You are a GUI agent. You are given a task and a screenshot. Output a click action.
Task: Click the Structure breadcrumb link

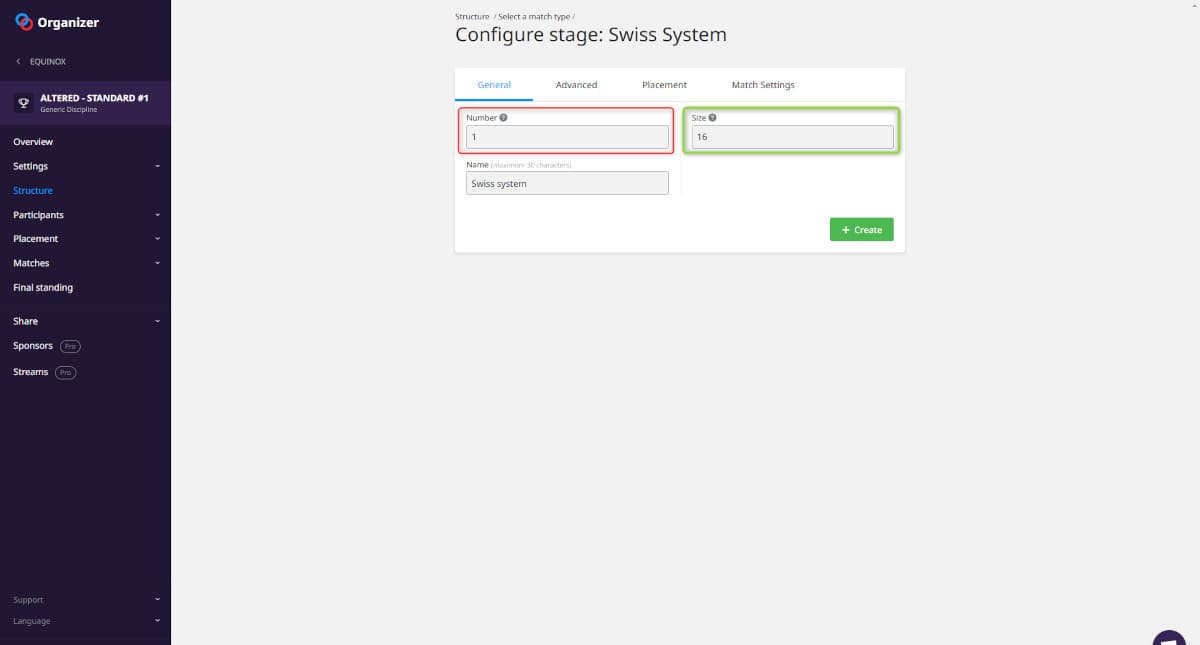472,17
